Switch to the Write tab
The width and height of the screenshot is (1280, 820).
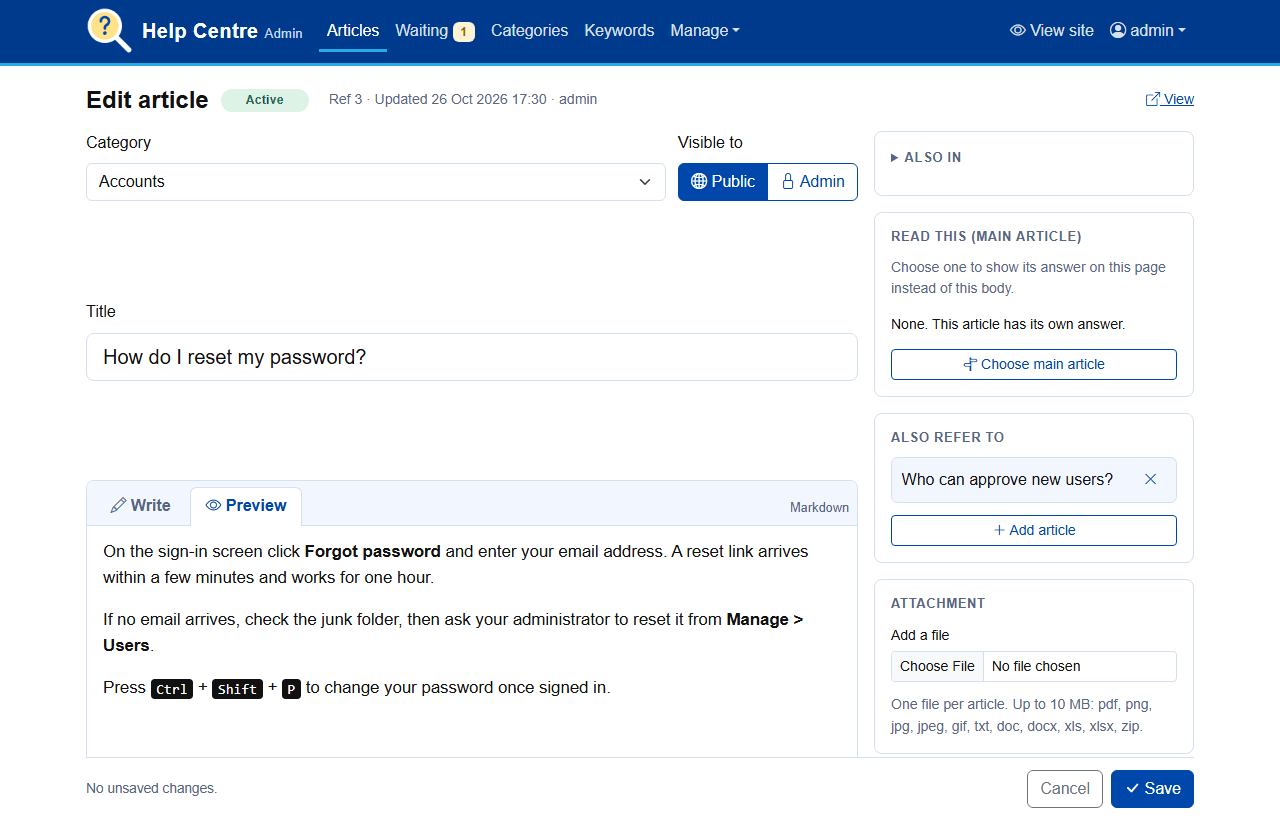tap(140, 506)
